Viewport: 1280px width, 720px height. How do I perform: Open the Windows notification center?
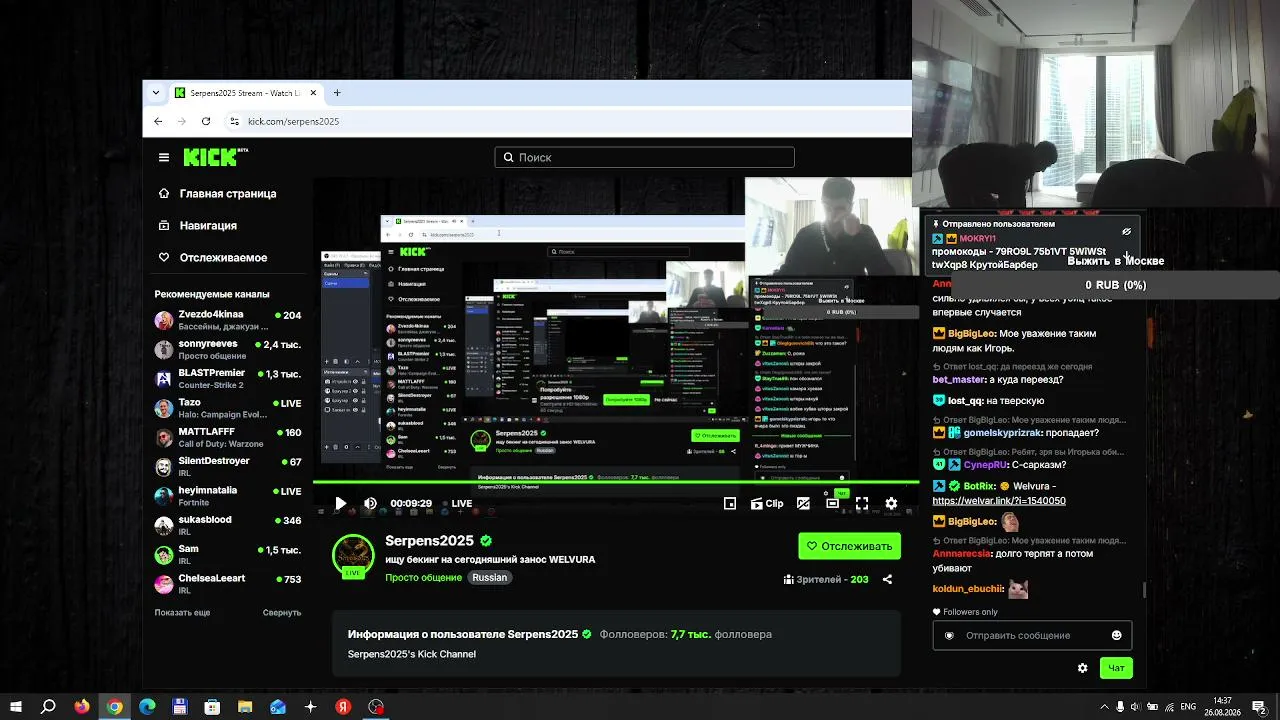[1259, 707]
